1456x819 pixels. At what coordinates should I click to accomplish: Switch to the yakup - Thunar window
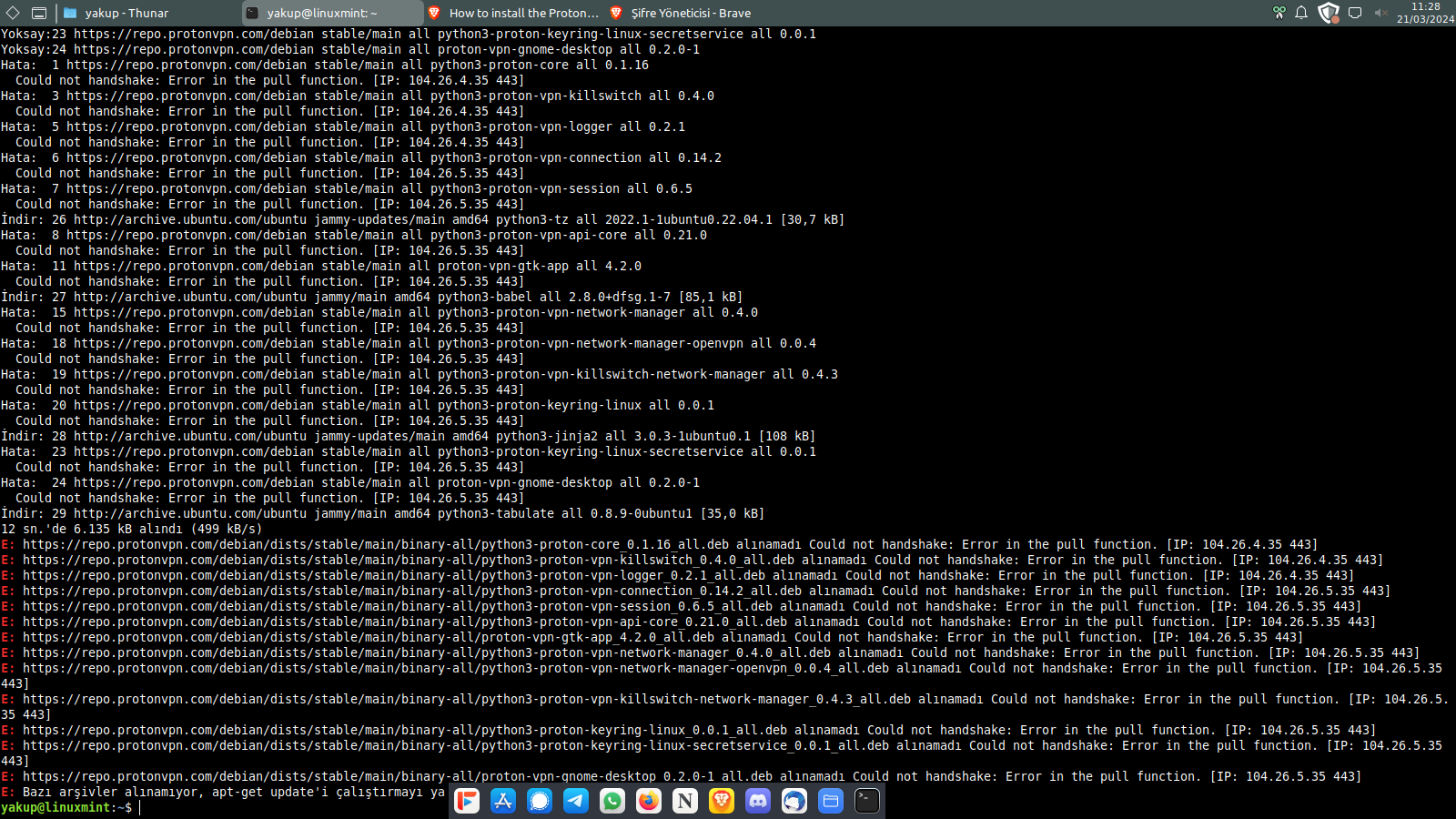[x=147, y=13]
